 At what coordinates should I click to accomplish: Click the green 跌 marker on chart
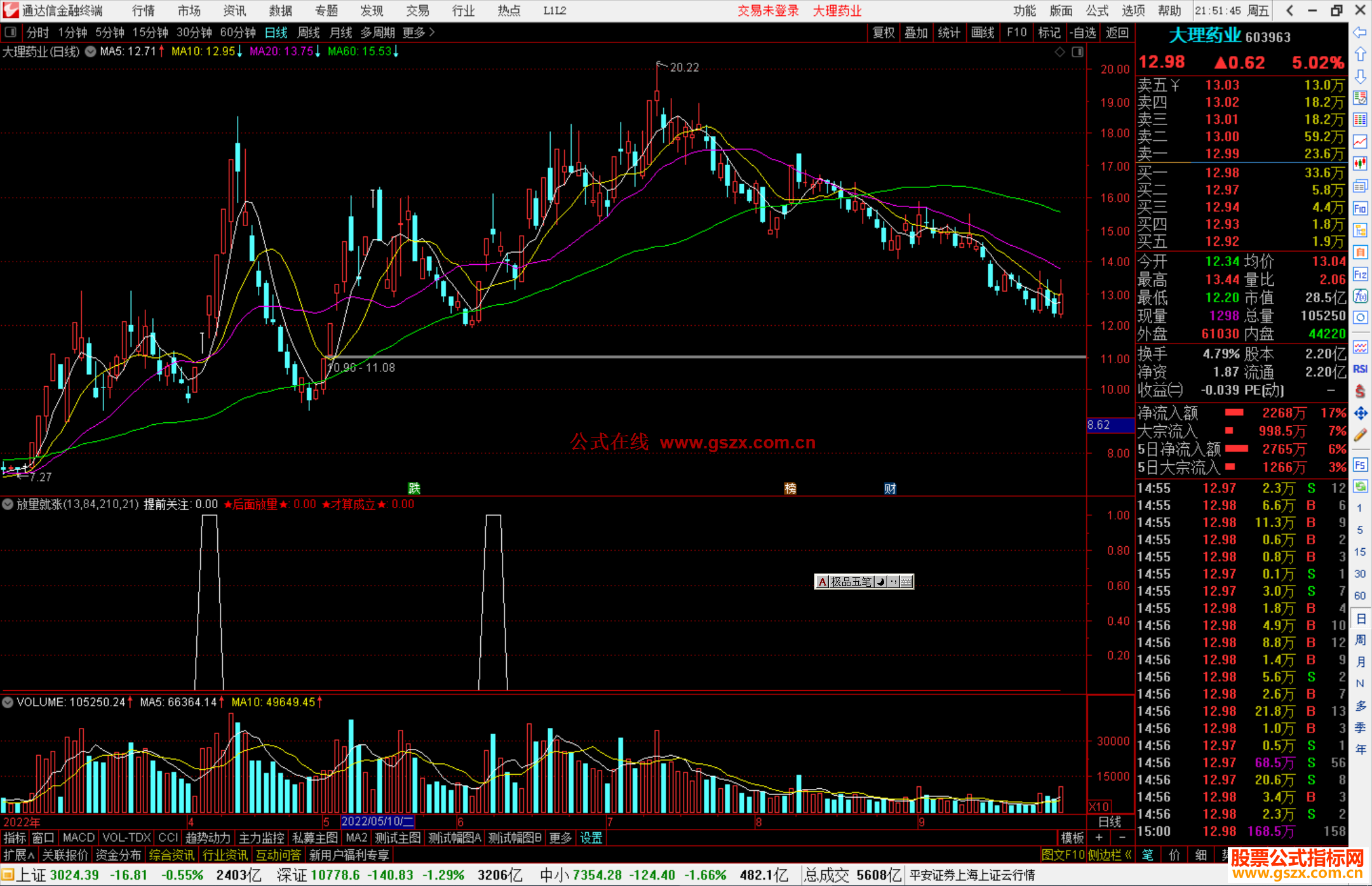414,488
